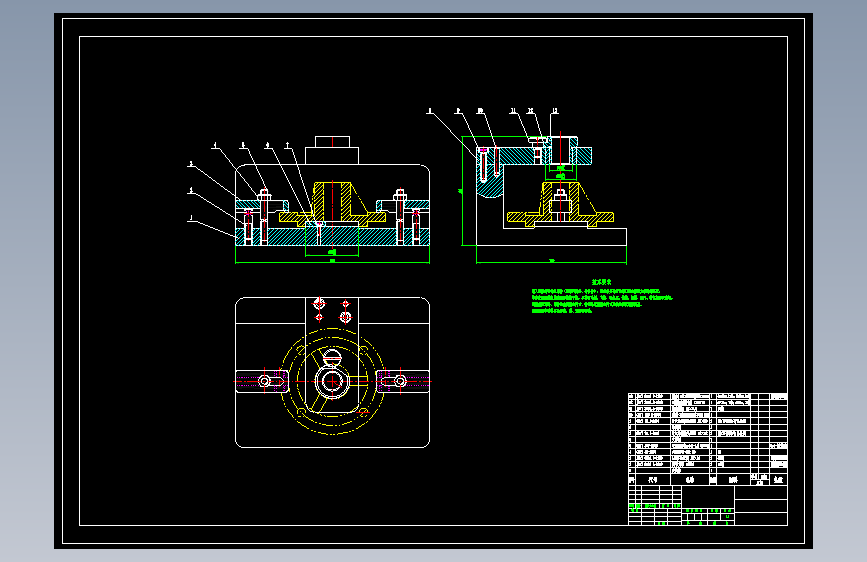Click balloon label 4 above front view

coord(216,145)
